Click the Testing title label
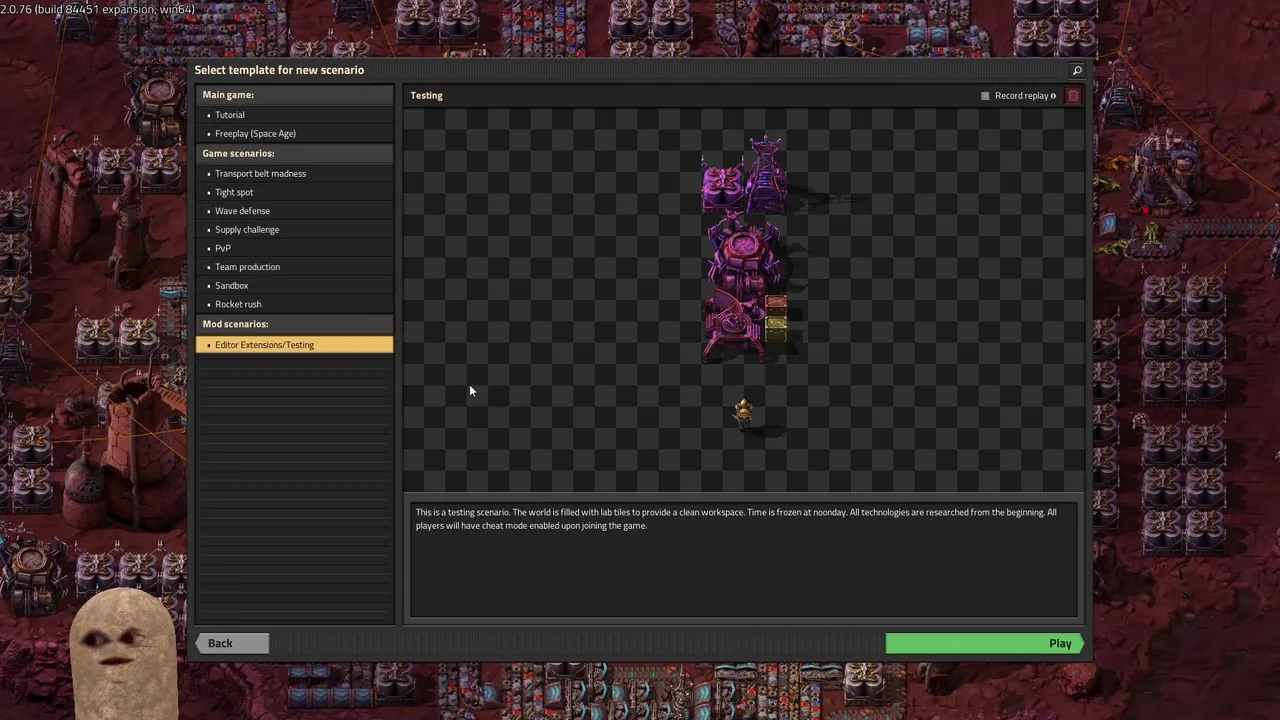The image size is (1280, 720). click(x=426, y=96)
